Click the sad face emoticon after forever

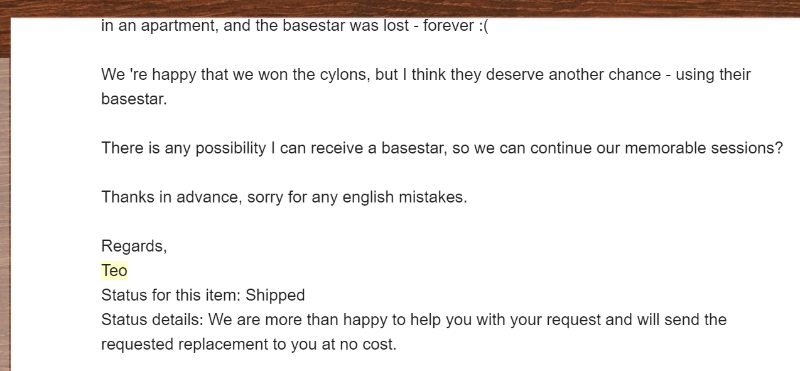484,26
